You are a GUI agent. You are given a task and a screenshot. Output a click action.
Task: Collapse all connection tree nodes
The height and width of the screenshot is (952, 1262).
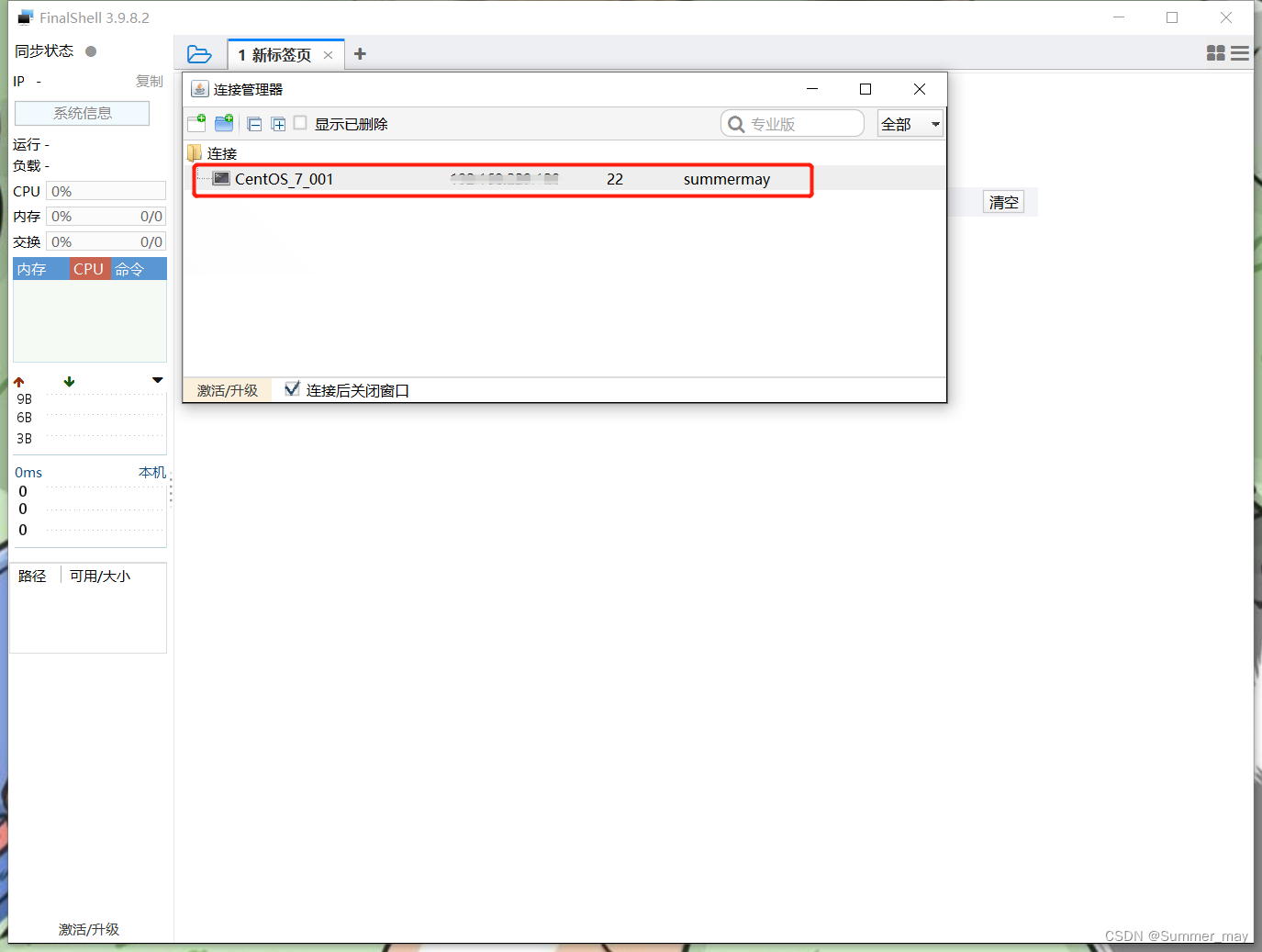[255, 124]
